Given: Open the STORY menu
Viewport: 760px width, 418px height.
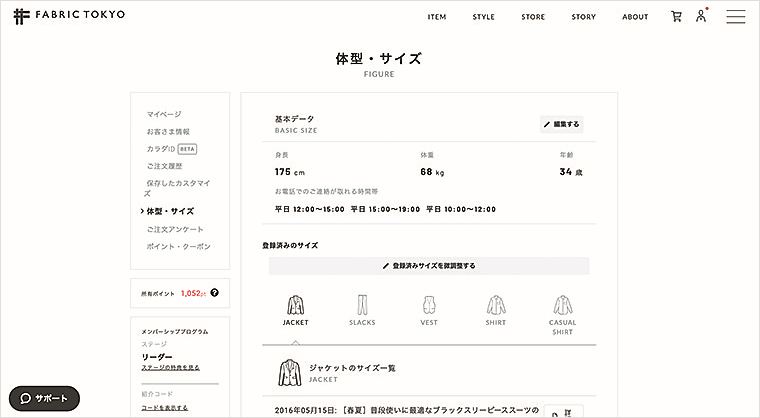Looking at the screenshot, I should point(584,17).
